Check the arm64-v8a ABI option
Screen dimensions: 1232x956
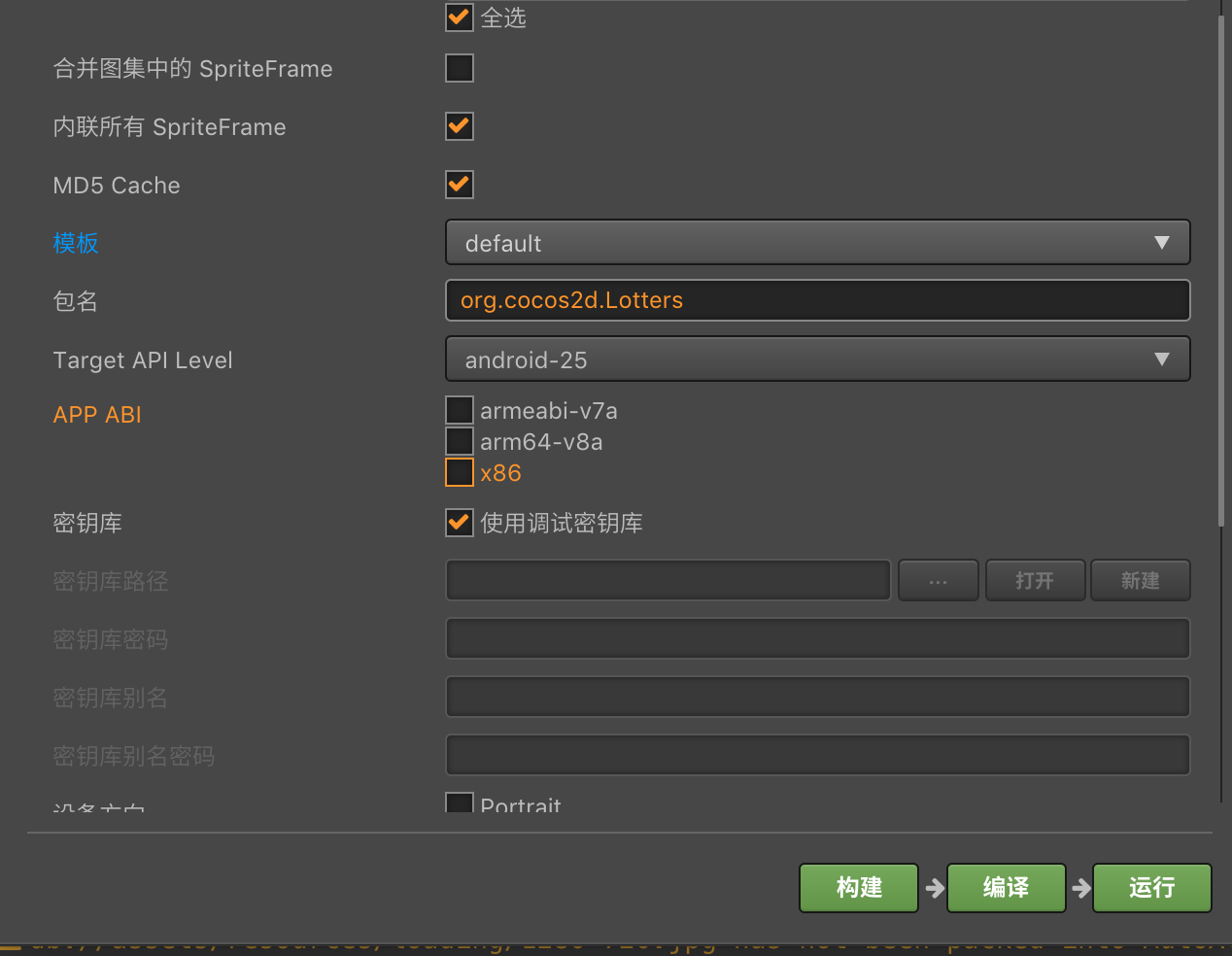coord(460,441)
